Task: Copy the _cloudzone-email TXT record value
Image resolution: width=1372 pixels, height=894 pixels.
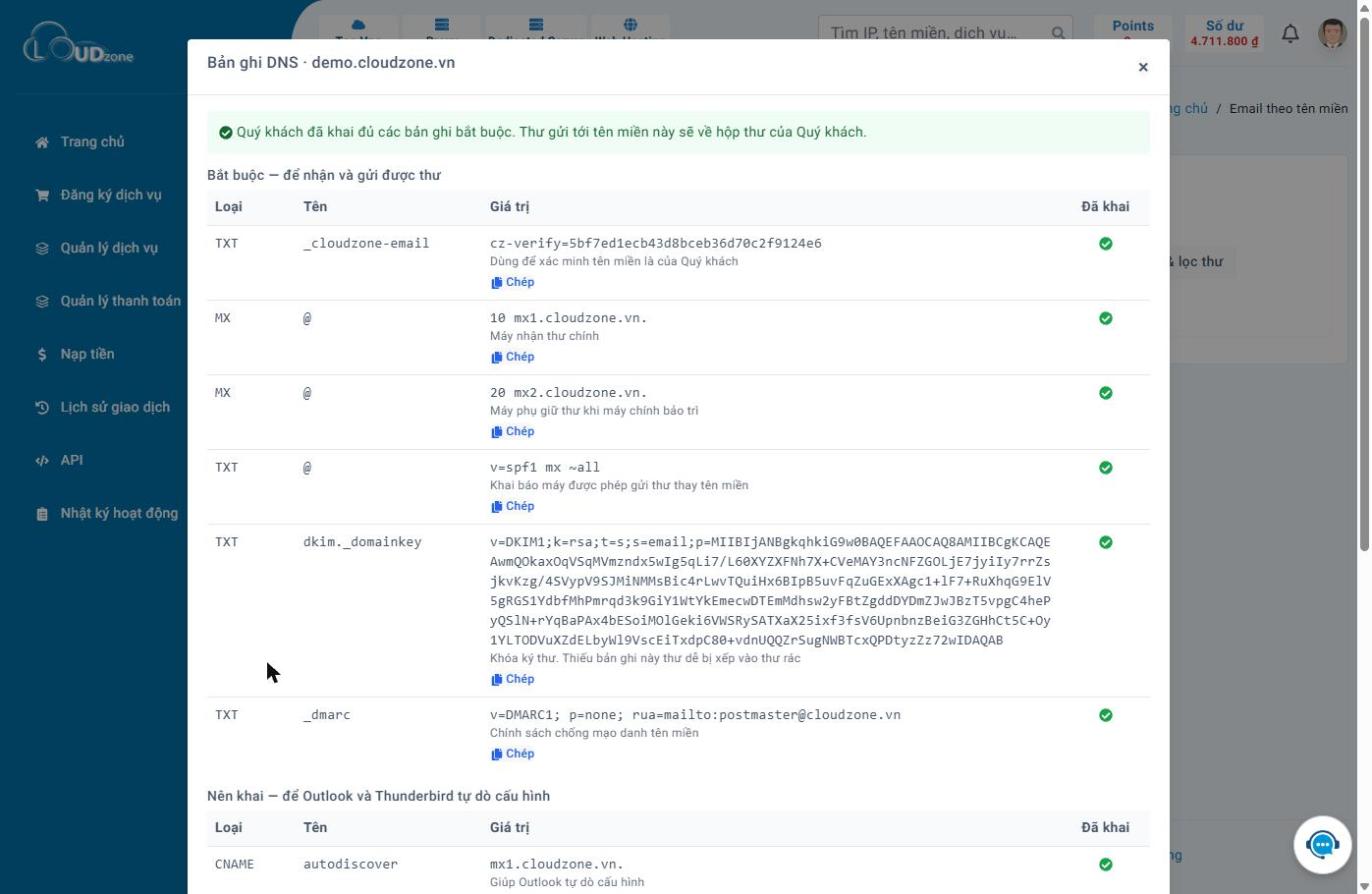Action: click(513, 282)
